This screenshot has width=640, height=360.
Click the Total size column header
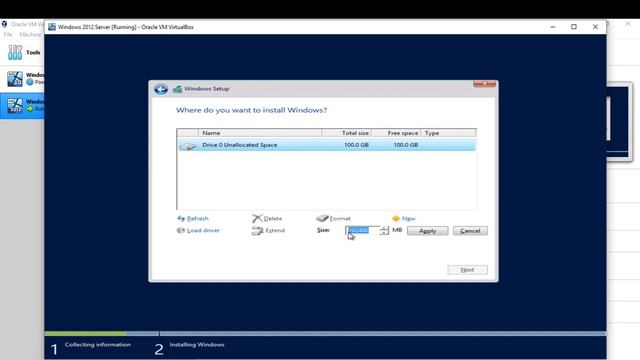tap(346, 133)
